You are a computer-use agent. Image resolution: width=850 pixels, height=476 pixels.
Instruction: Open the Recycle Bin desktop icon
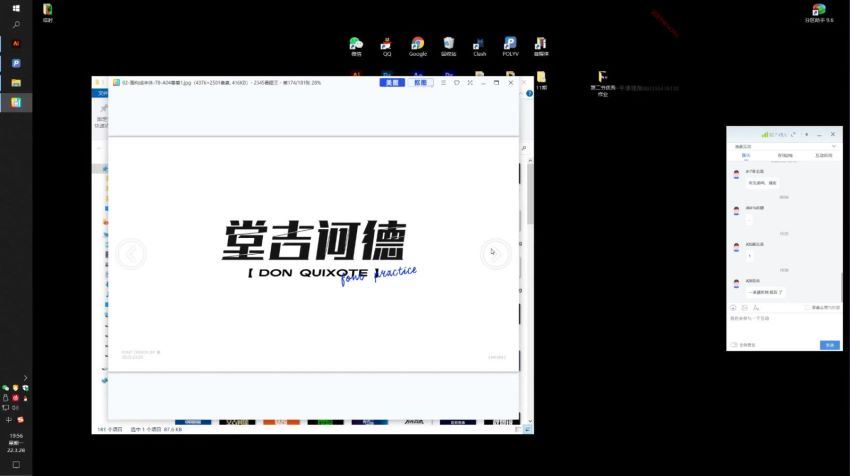point(449,45)
